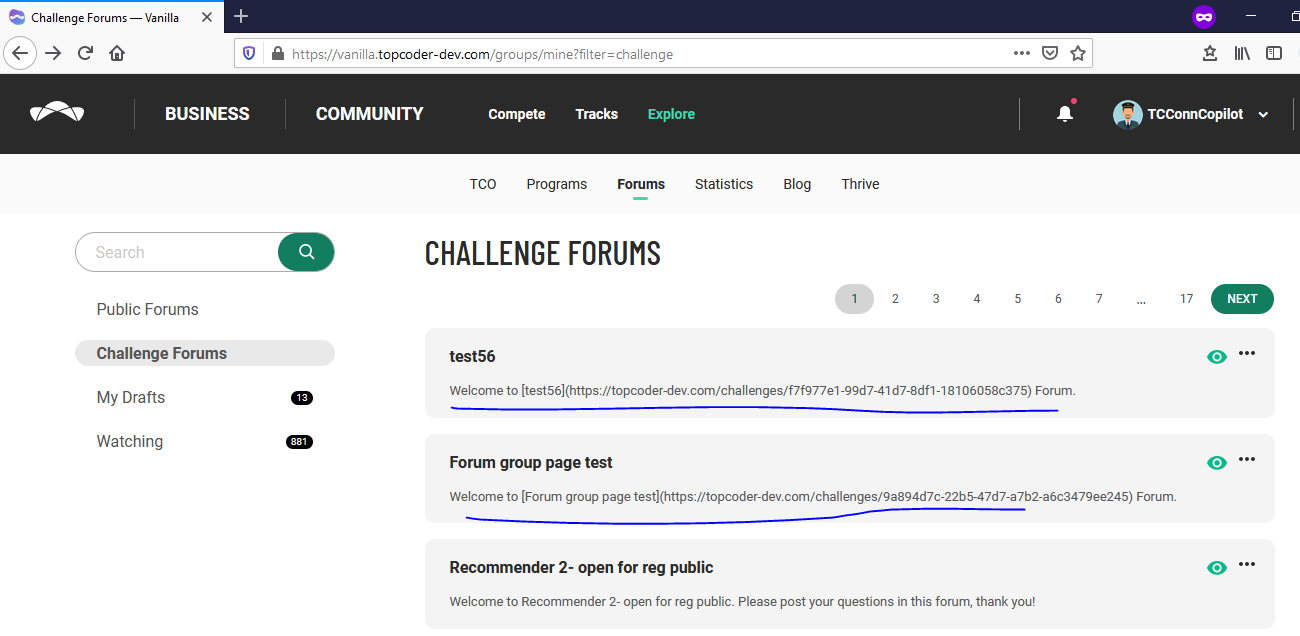Open the Tracks menu
Image resolution: width=1300 pixels, height=636 pixels.
(x=597, y=114)
